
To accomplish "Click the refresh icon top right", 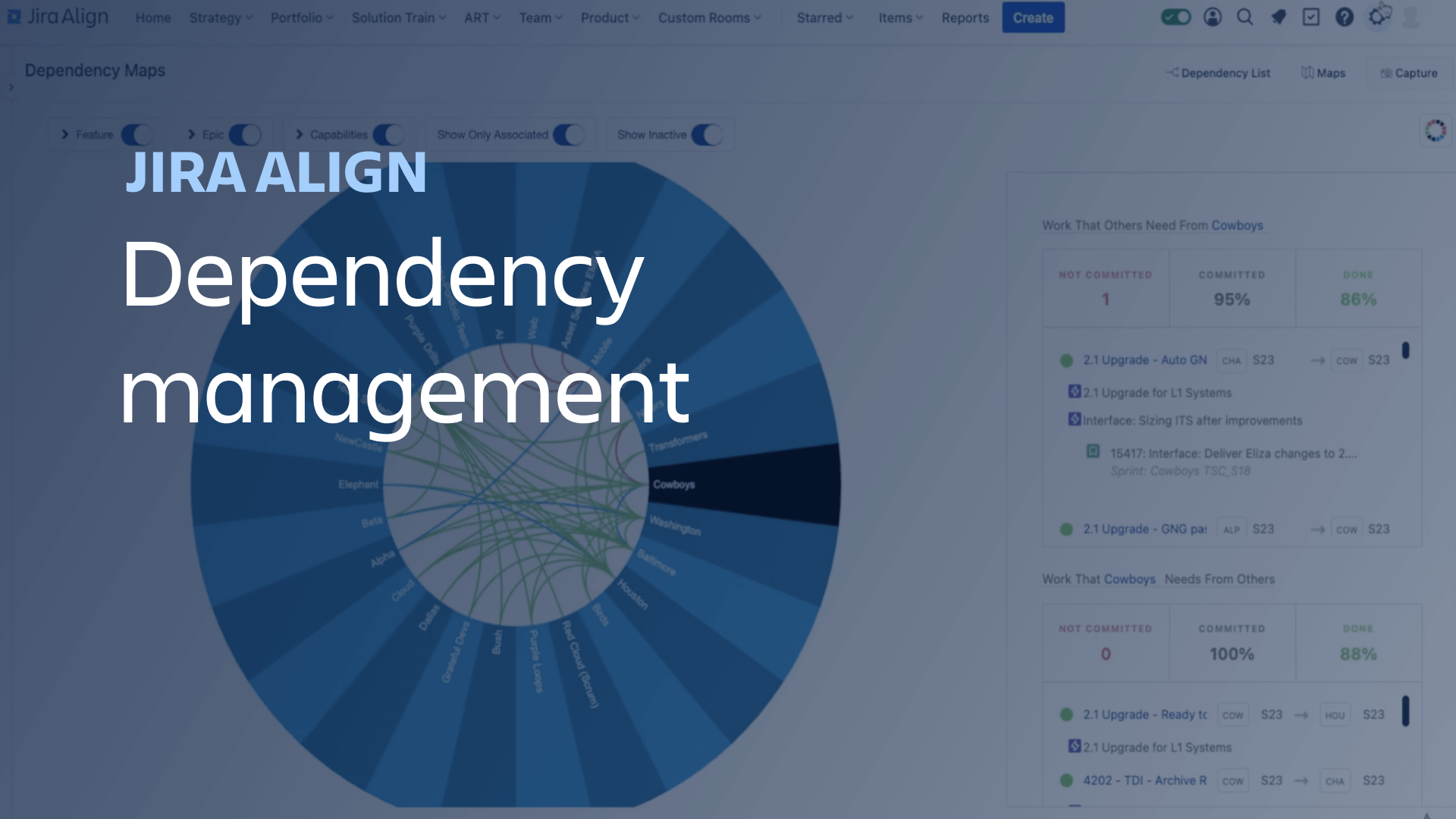I will click(x=1434, y=131).
